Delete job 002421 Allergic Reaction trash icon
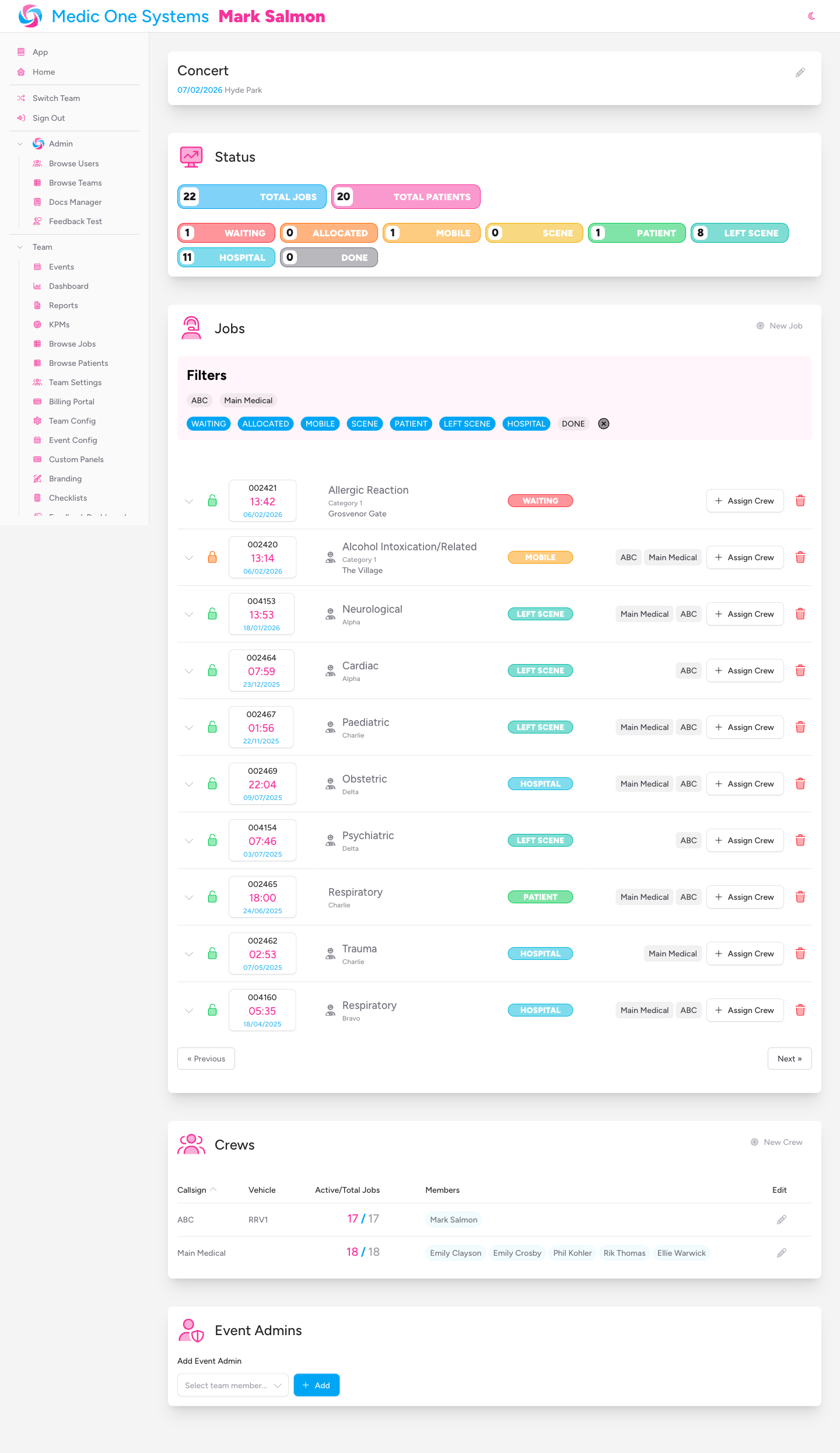Image resolution: width=840 pixels, height=1453 pixels. (800, 501)
